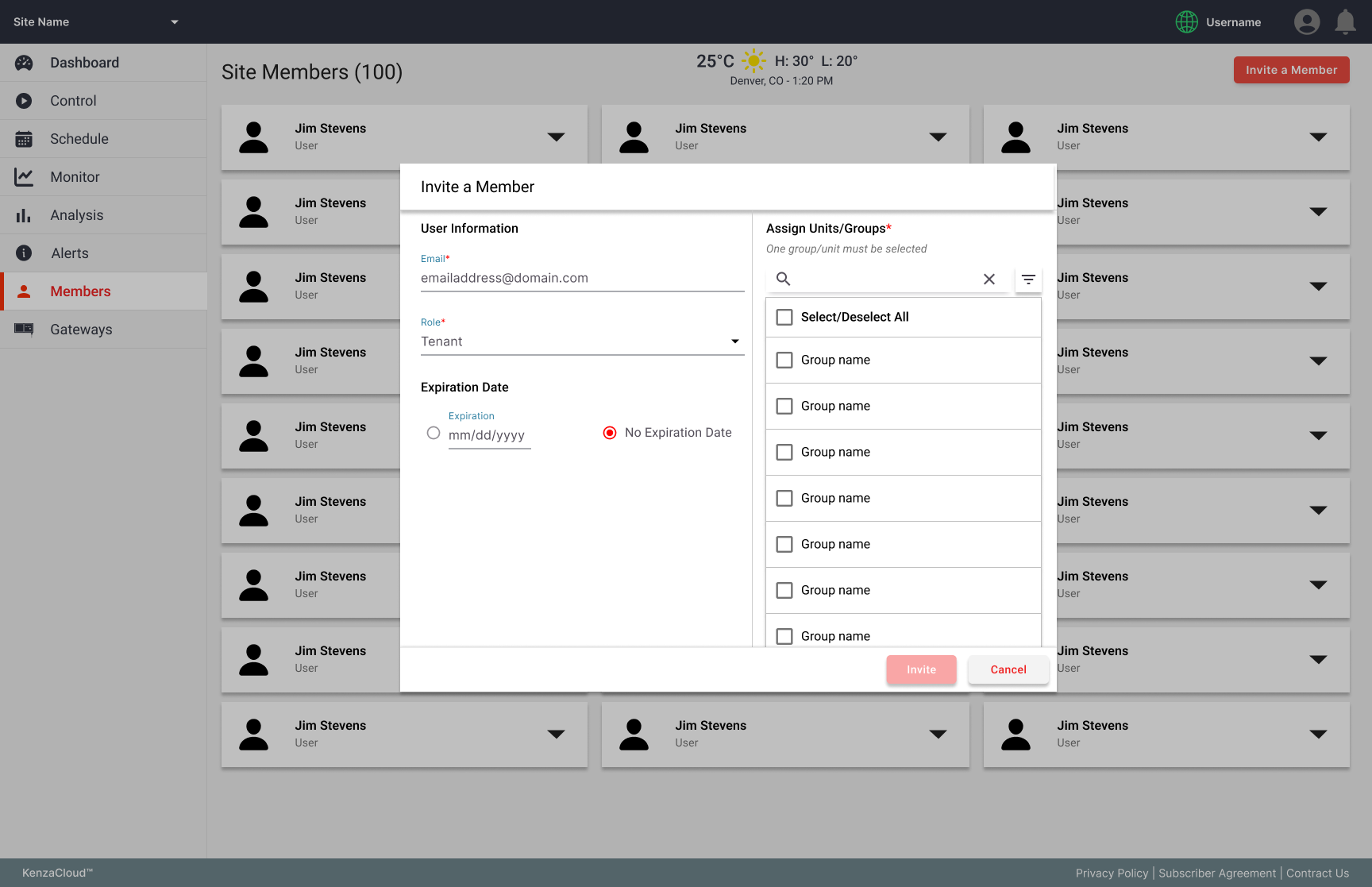The width and height of the screenshot is (1372, 887).
Task: Go to the Gateways menu item
Action: click(x=81, y=330)
